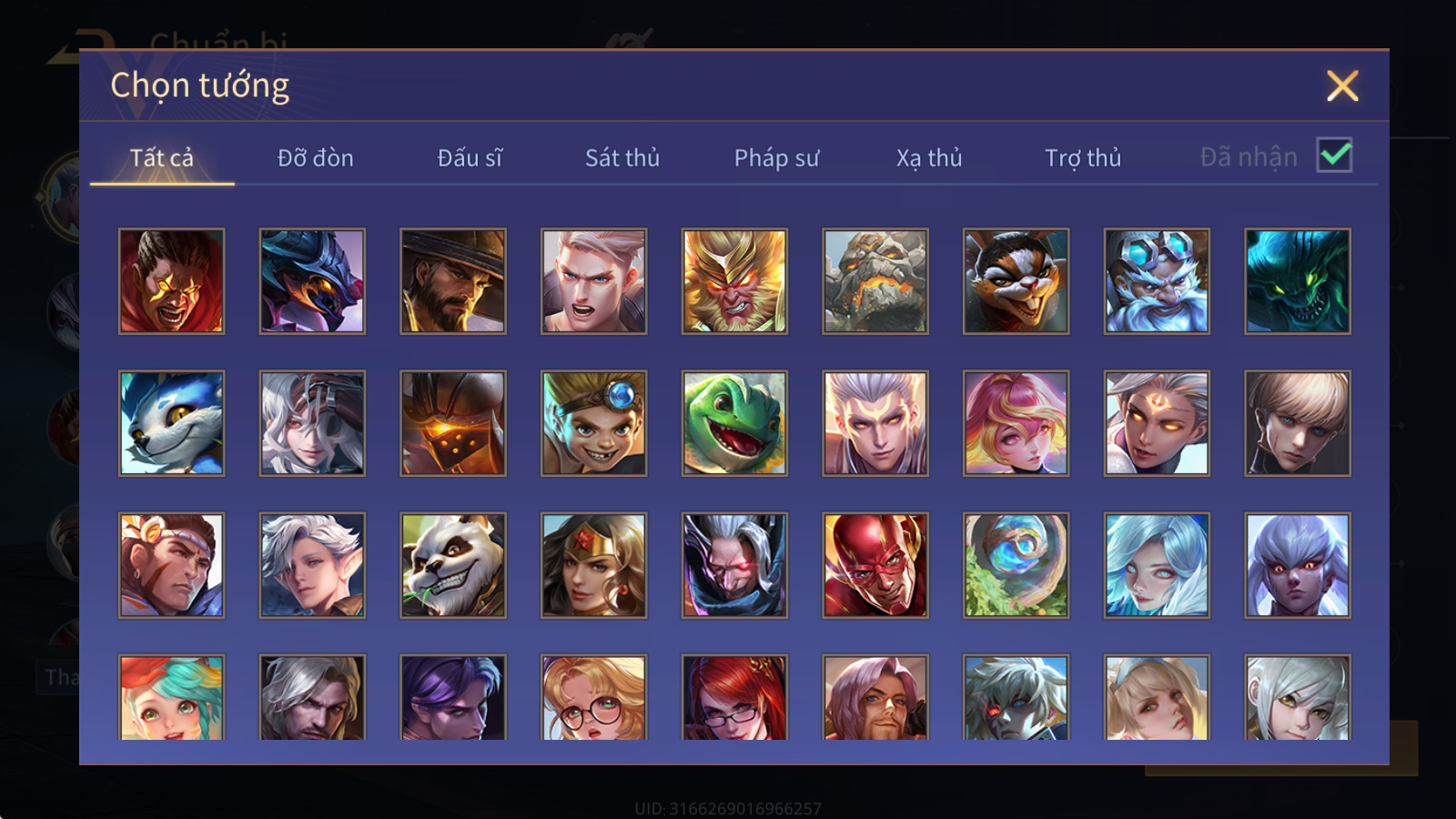
Task: Select the white-bearded goggles dwarf hero
Action: pos(1157,281)
